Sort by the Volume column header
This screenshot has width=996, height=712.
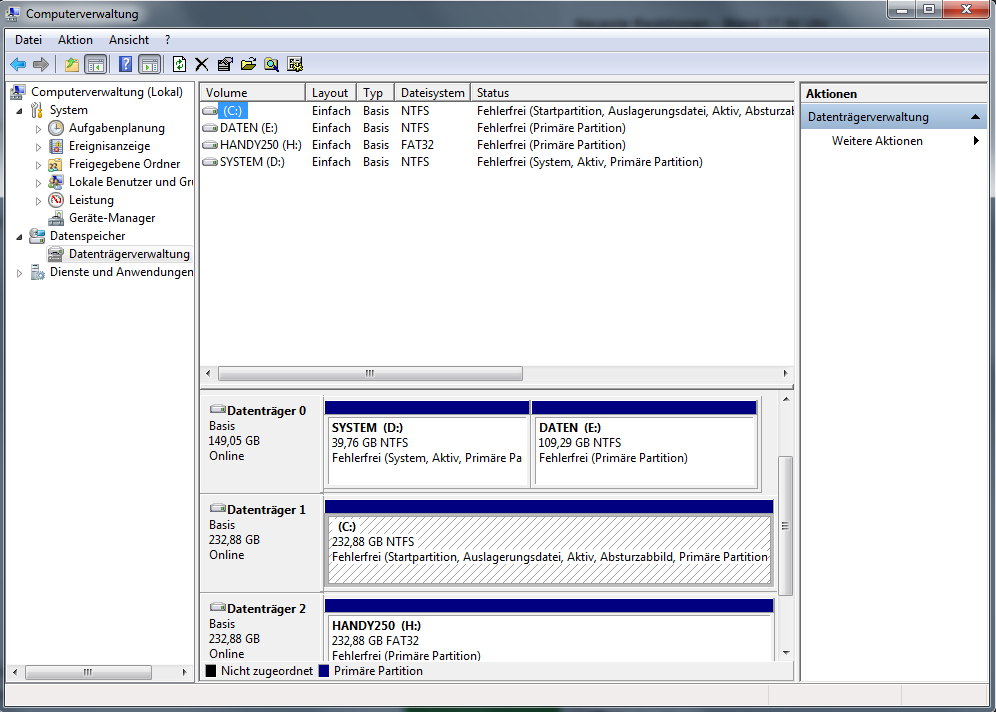click(x=253, y=93)
